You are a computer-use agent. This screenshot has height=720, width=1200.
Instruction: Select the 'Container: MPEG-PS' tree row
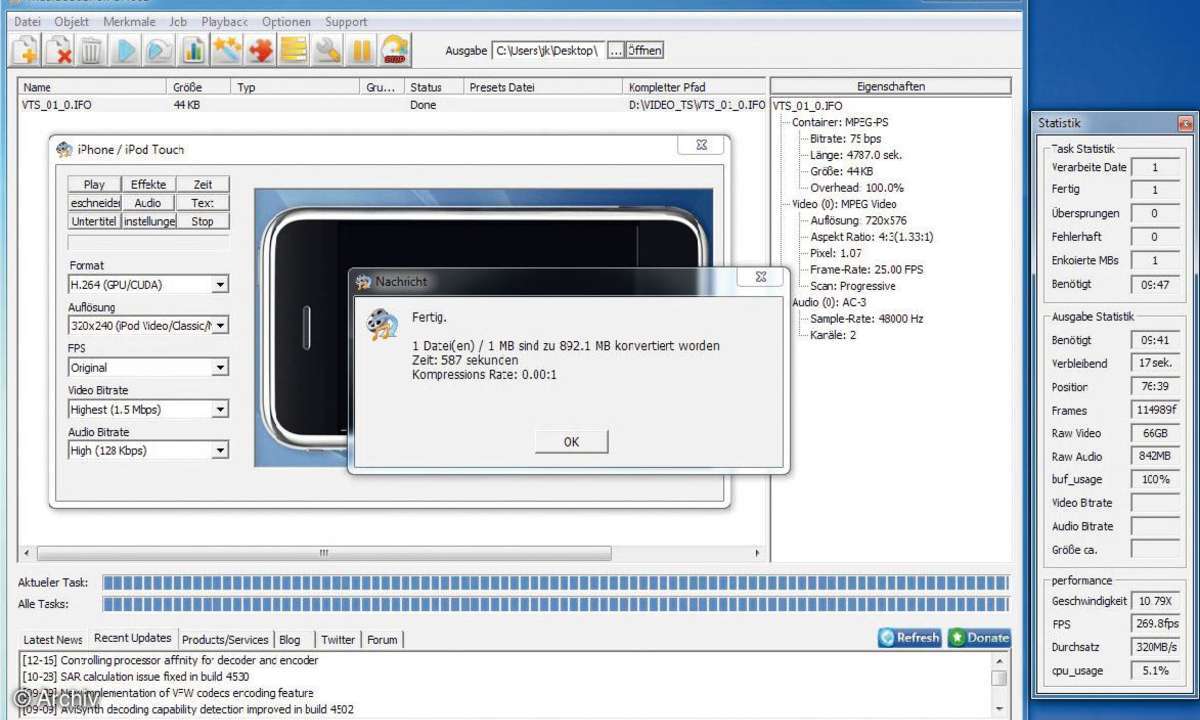tap(839, 122)
